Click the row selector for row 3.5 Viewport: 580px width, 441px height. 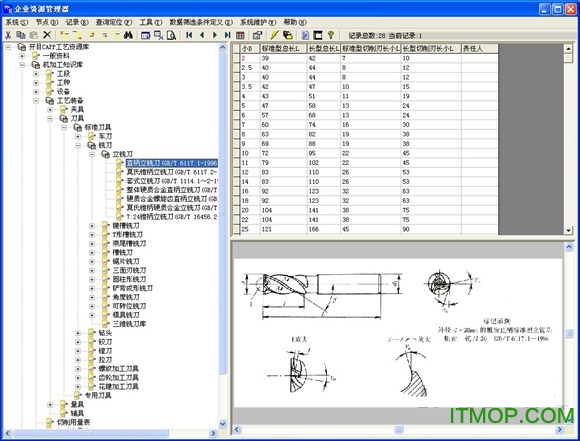(236, 87)
